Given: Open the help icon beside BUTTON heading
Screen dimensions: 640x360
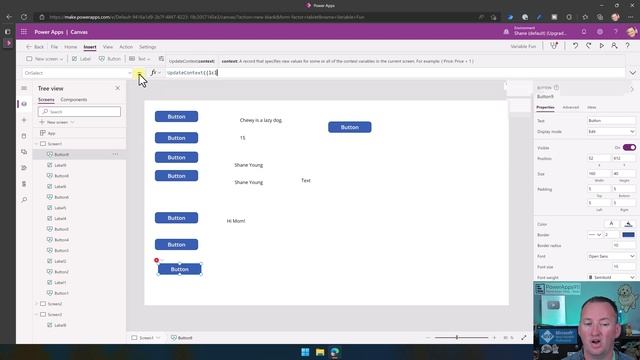Looking at the screenshot, I should click(556, 87).
